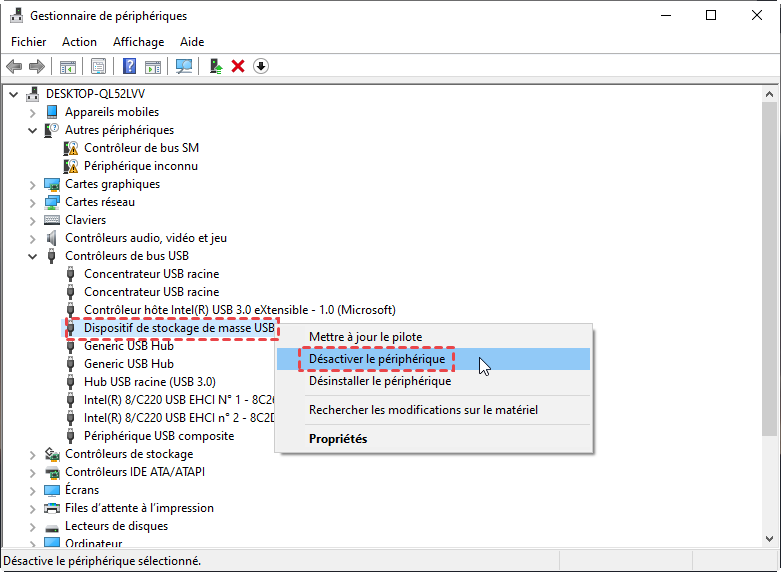This screenshot has height=572, width=781.
Task: Click the Forward arrow toolbar icon
Action: (37, 66)
